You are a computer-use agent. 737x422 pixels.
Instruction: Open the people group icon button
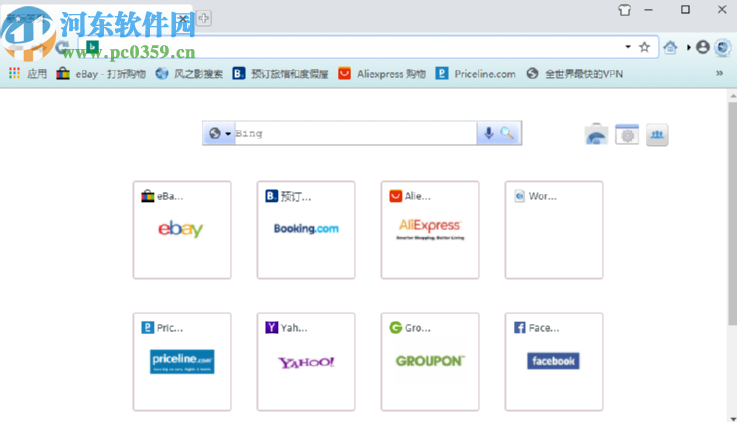[657, 135]
